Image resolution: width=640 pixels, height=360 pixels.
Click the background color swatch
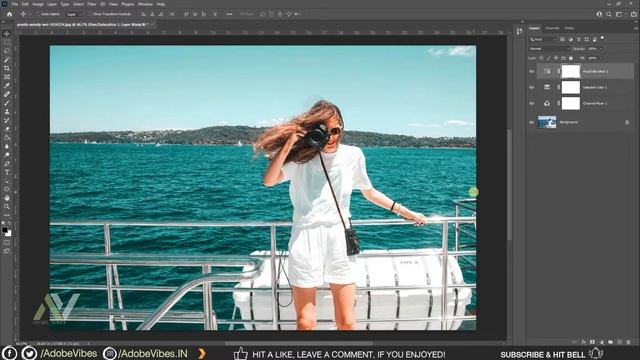[9, 233]
